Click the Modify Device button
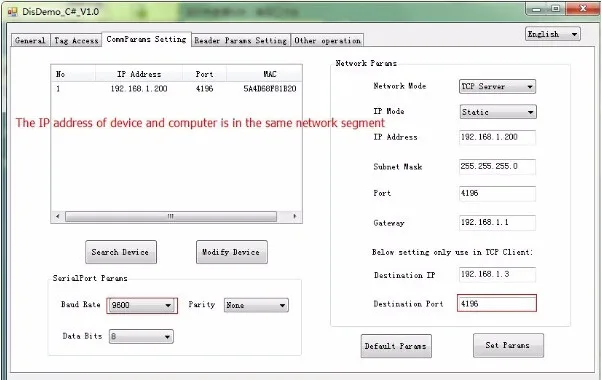 (x=232, y=252)
